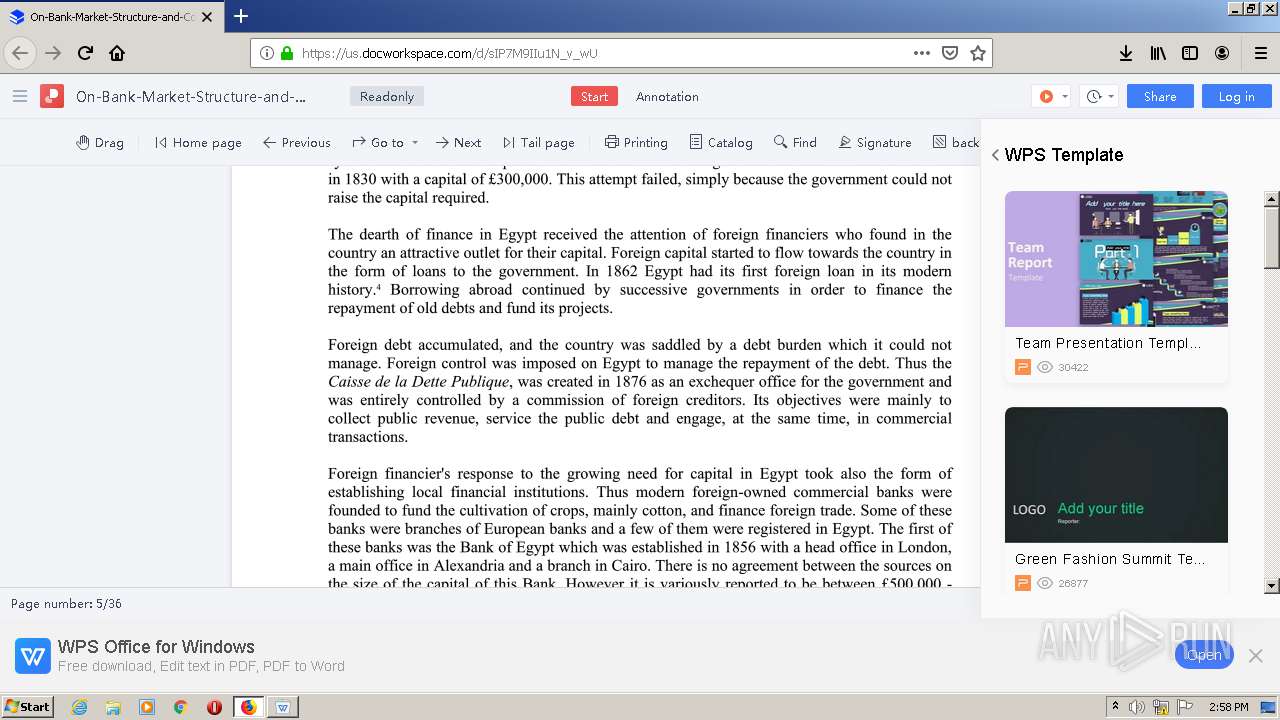Open Find search tool
1280x720 pixels.
point(795,142)
